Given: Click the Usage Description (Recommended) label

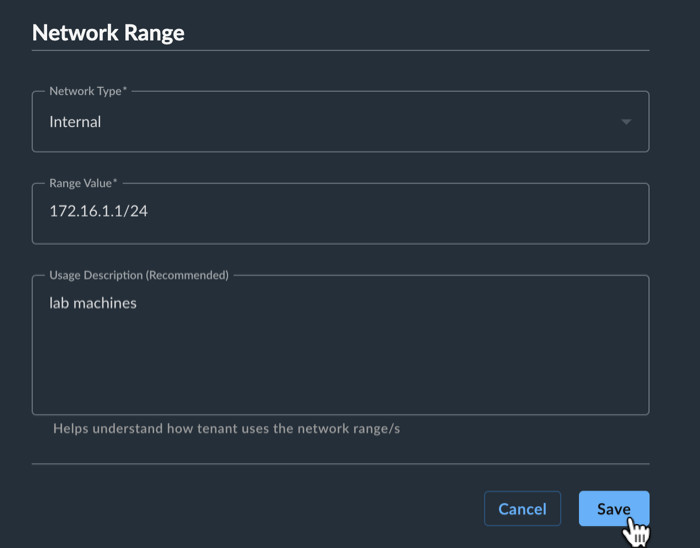Looking at the screenshot, I should [x=139, y=275].
